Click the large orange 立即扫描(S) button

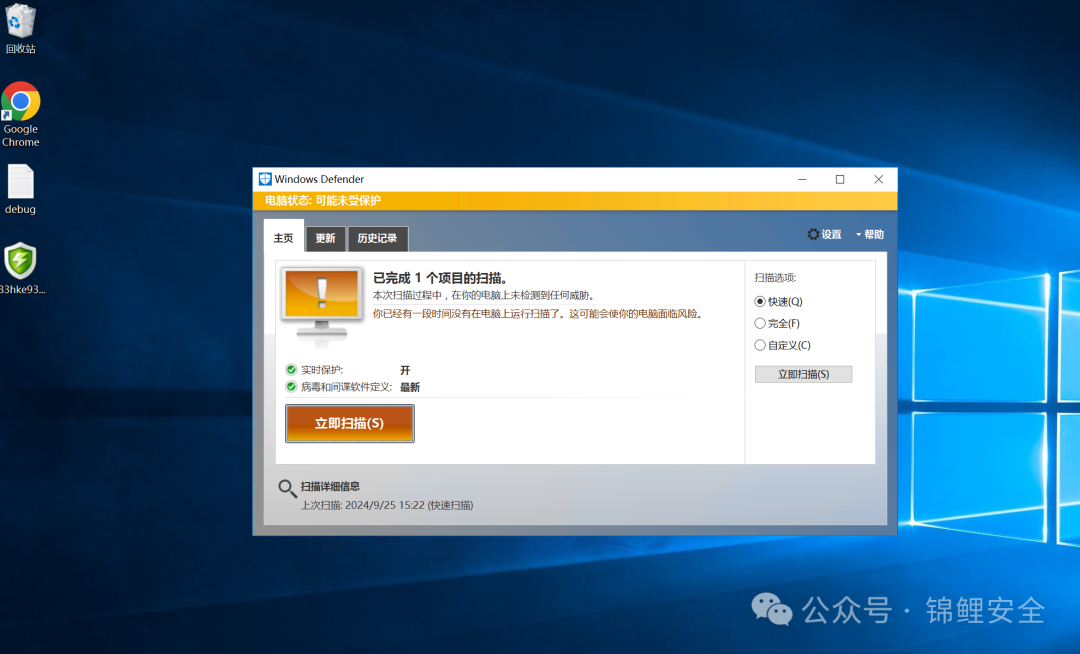[x=350, y=423]
